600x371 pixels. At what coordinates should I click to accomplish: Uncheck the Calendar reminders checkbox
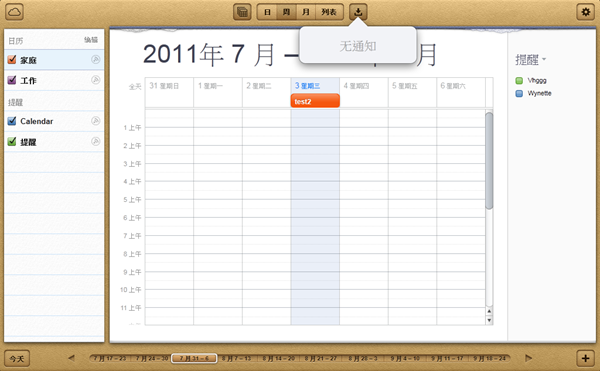(12, 121)
